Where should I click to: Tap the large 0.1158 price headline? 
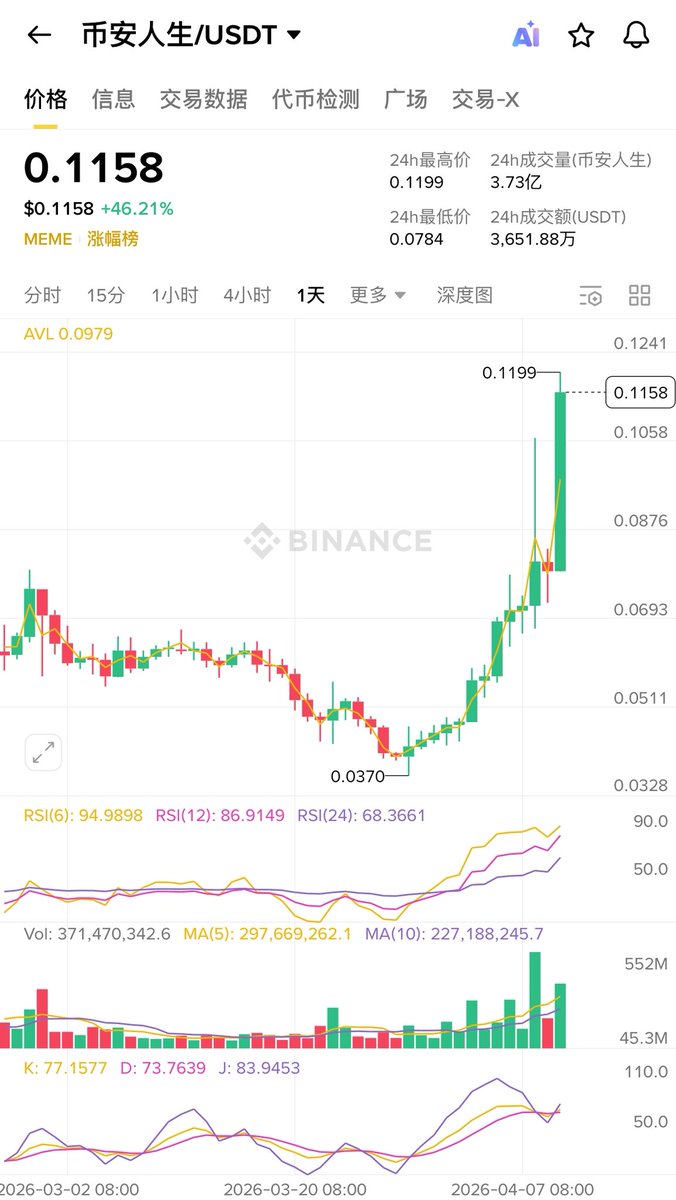click(x=94, y=168)
